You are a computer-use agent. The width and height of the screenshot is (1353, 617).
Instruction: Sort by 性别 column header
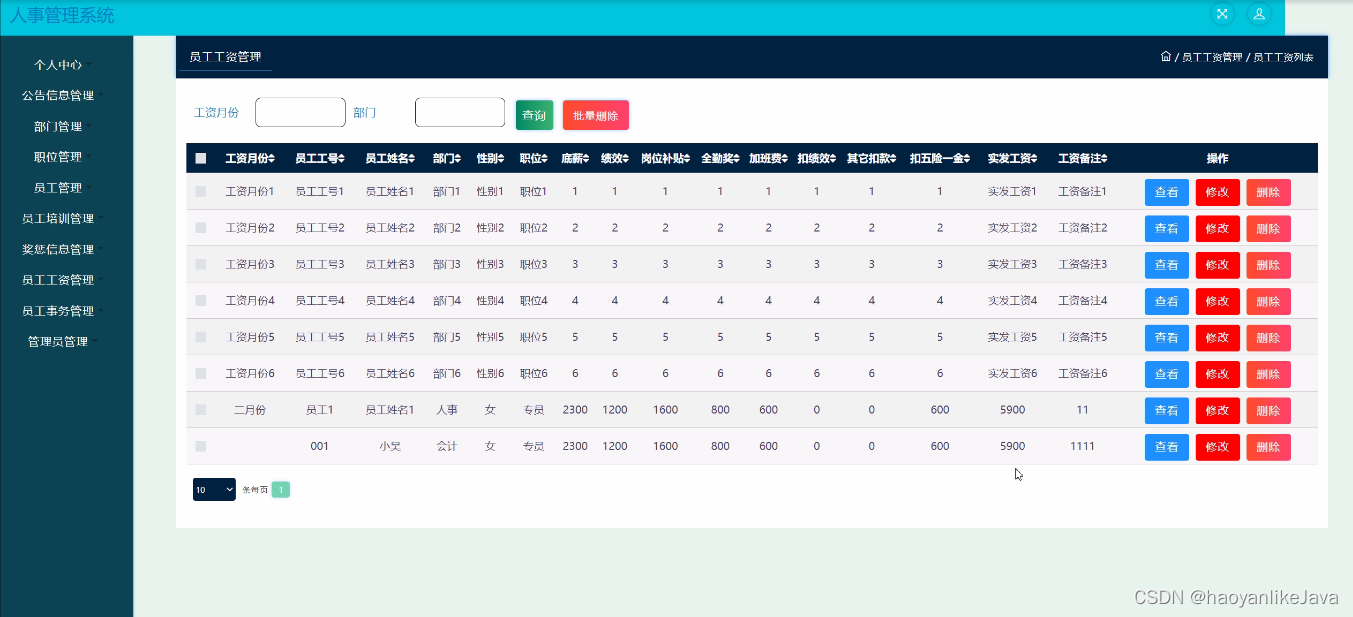[x=490, y=159]
